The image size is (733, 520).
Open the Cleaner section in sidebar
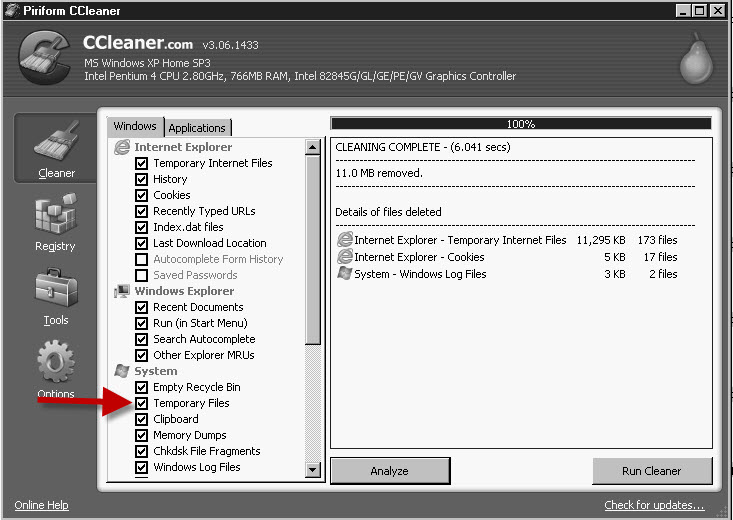(56, 148)
